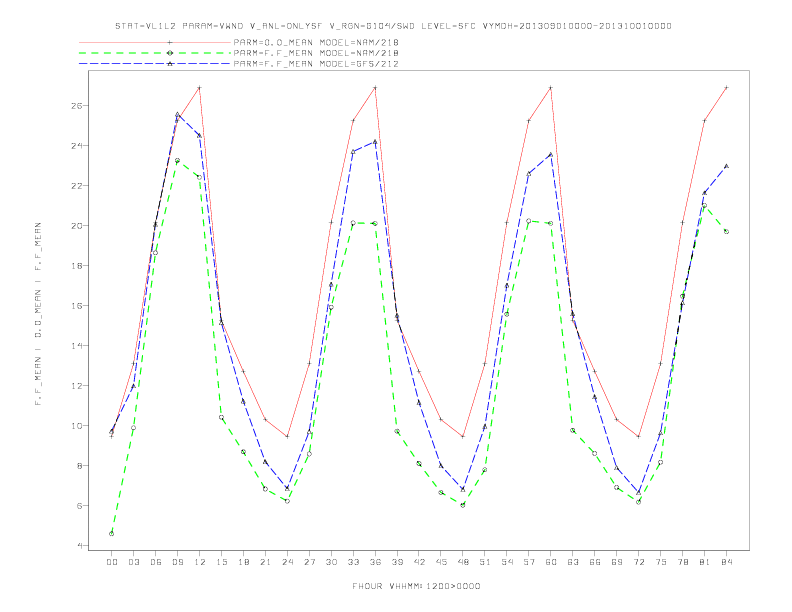
Task: Click y-axis tick label 16
Action: click(x=76, y=306)
